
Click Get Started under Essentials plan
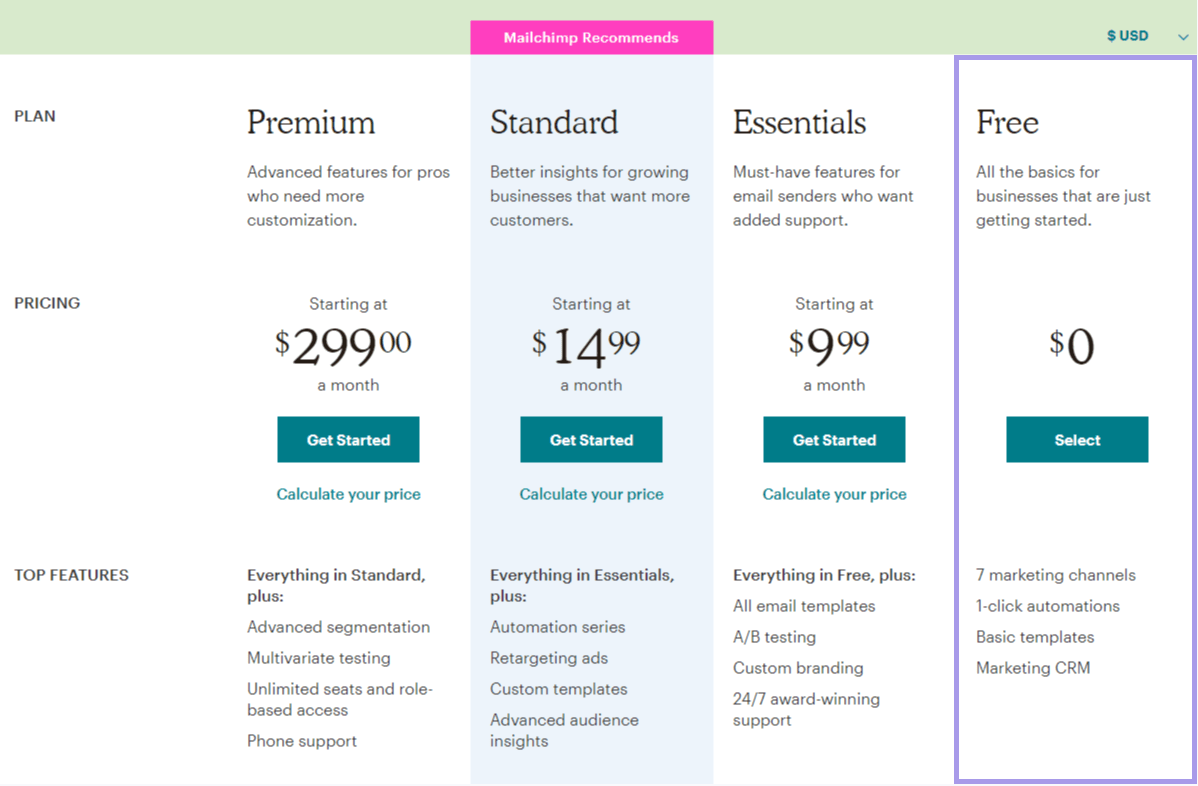[834, 439]
